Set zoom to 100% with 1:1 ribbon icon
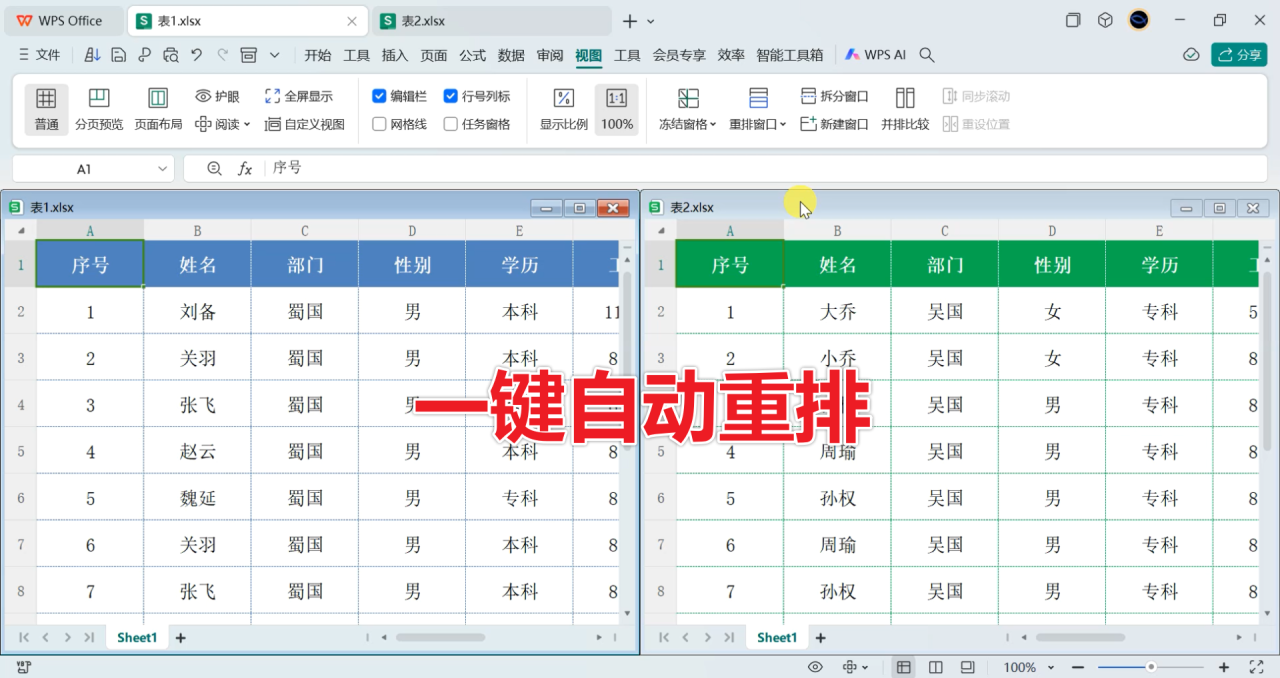Screen dimensions: 1280x678 point(617,98)
